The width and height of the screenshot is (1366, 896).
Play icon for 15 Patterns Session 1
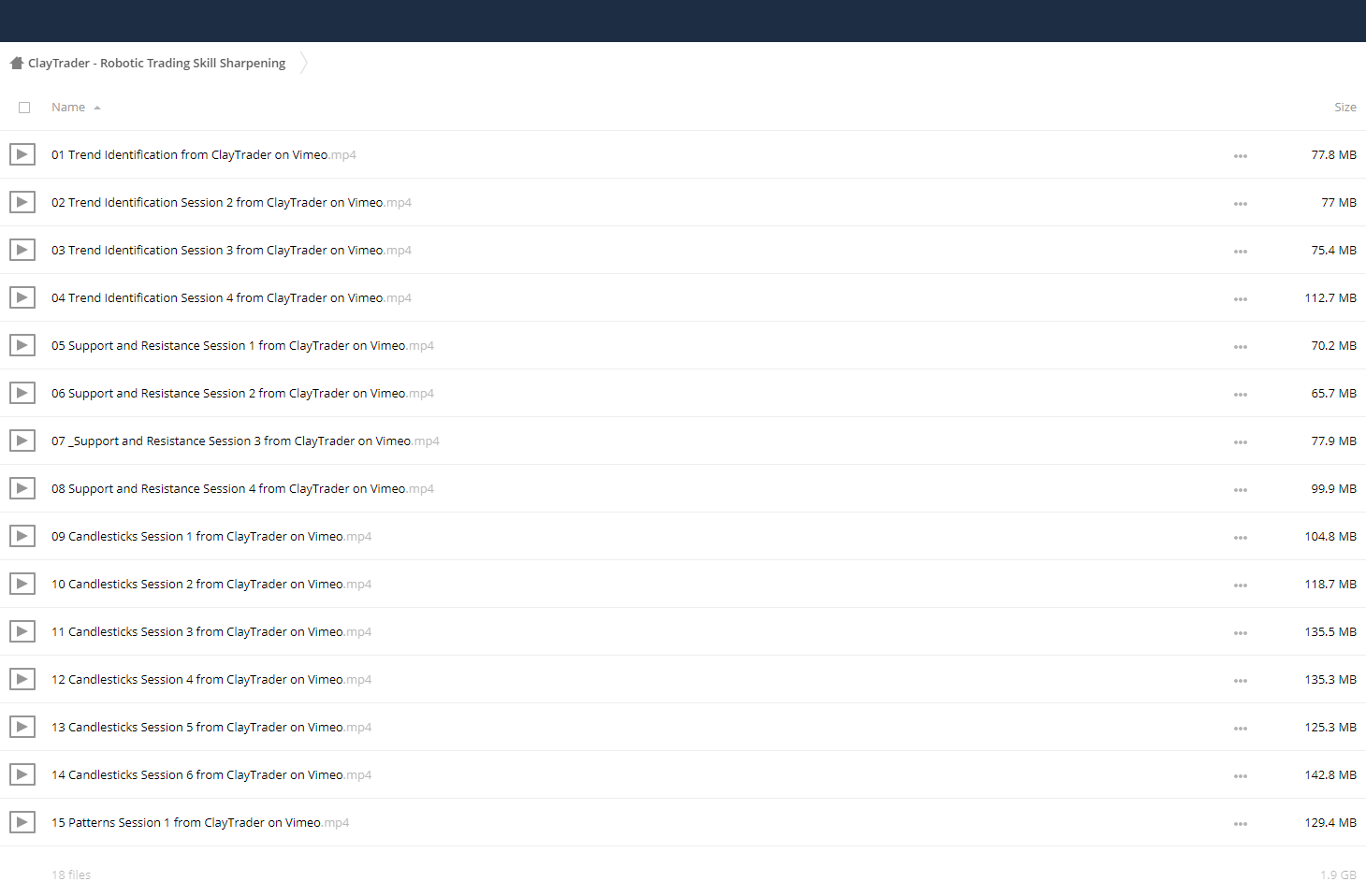(x=22, y=822)
